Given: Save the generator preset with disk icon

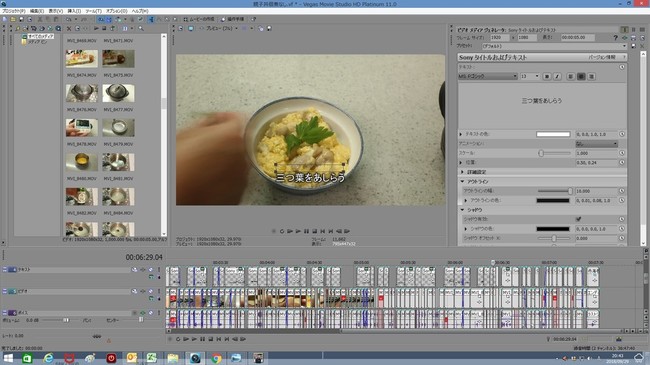Looking at the screenshot, I should coord(634,46).
